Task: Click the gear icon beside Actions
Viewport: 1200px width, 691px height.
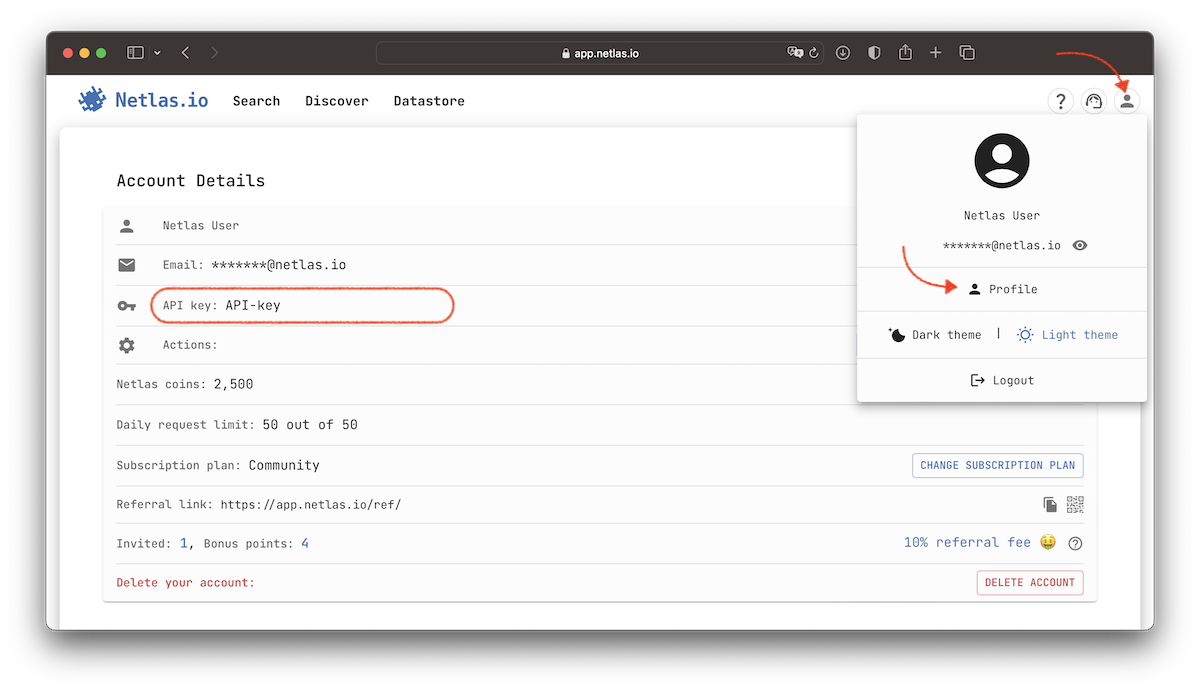Action: [x=126, y=344]
